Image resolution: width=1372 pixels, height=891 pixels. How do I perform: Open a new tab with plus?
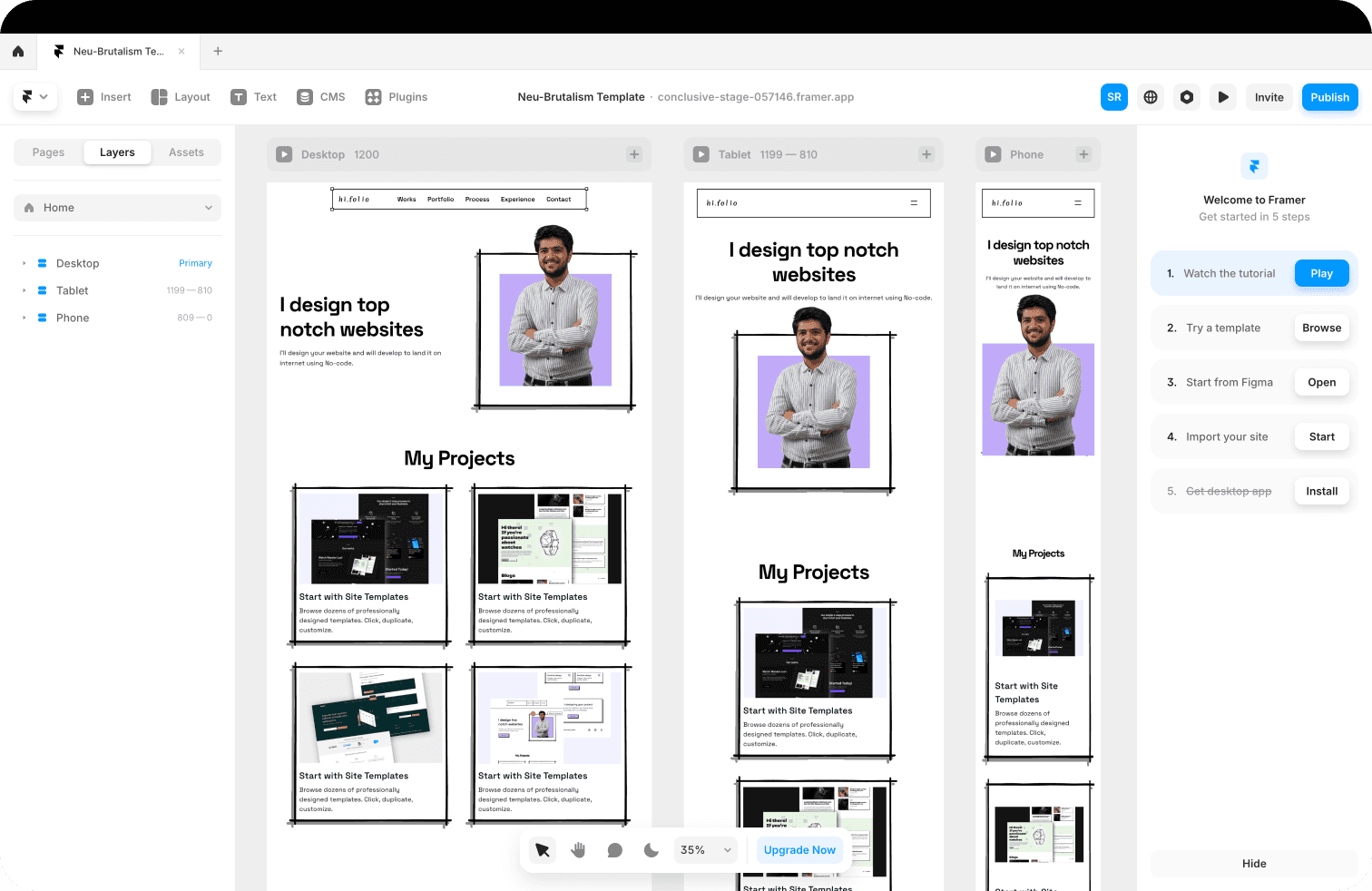point(218,52)
